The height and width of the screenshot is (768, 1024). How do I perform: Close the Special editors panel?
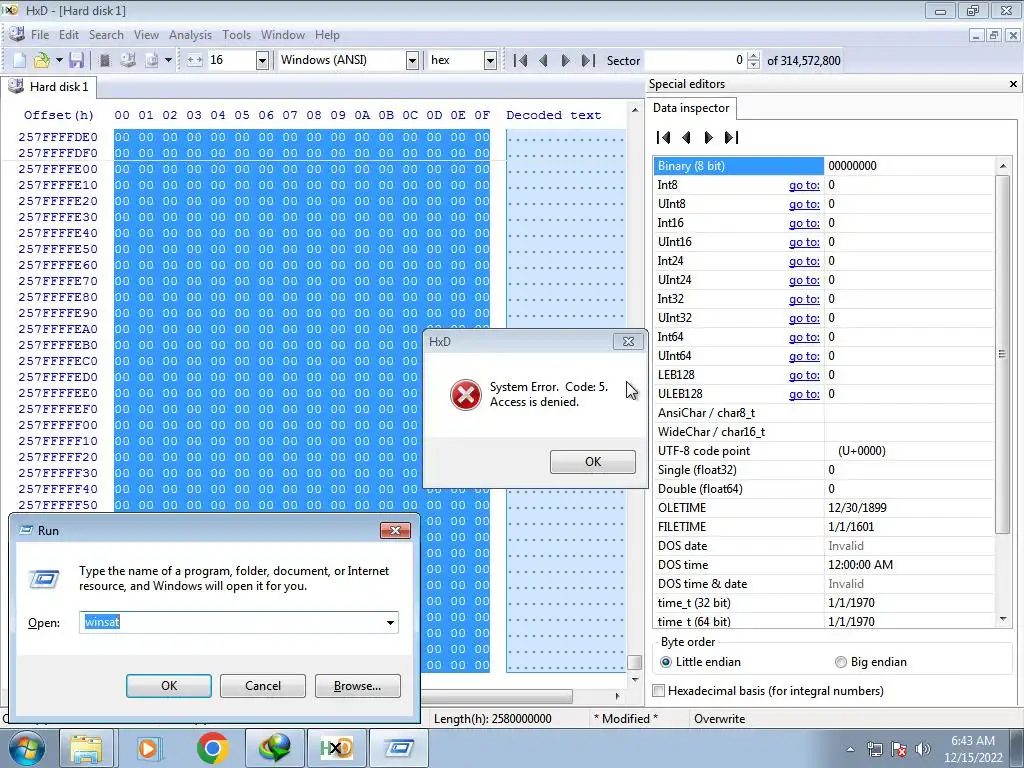(1013, 84)
